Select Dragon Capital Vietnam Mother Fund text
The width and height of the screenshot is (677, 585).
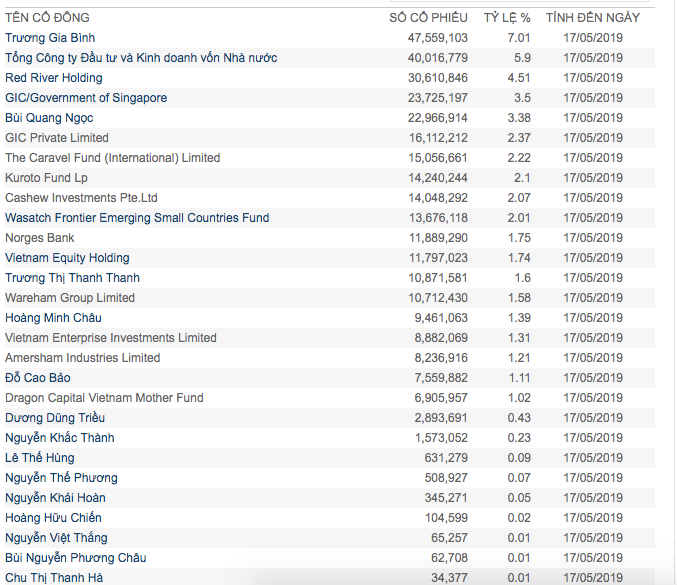104,398
